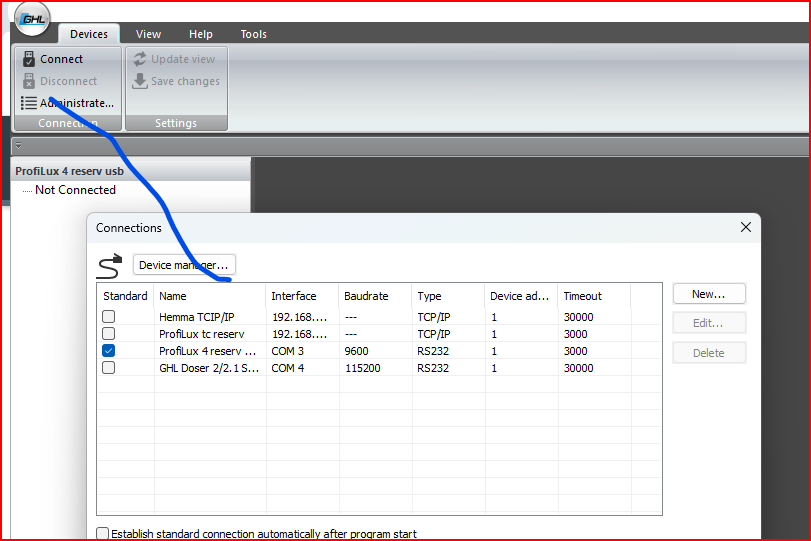The image size is (811, 541).
Task: Click the Connect USB icon
Action: [x=29, y=59]
